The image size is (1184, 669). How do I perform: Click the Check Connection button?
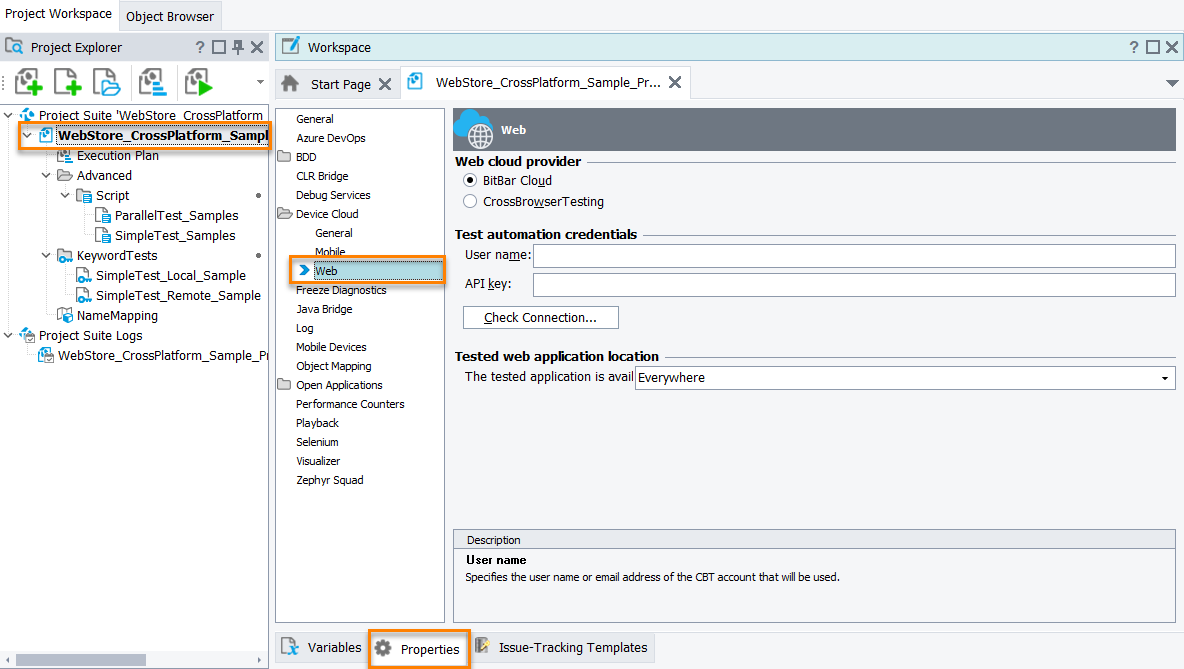pos(540,318)
